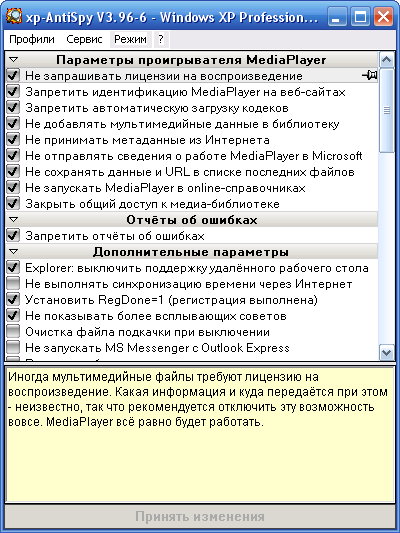The height and width of the screenshot is (533, 400).
Task: Toggle "Запретить отчёты об ошибках" checkbox
Action: pos(13,236)
